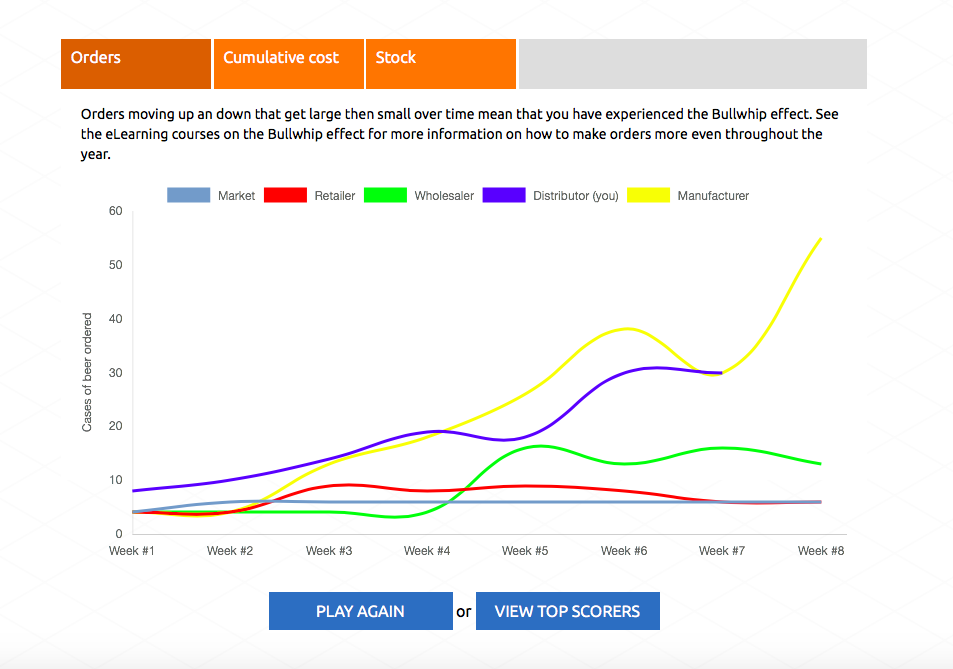Click the VIEW TOP SCORERS button
The height and width of the screenshot is (669, 953).
click(x=568, y=611)
